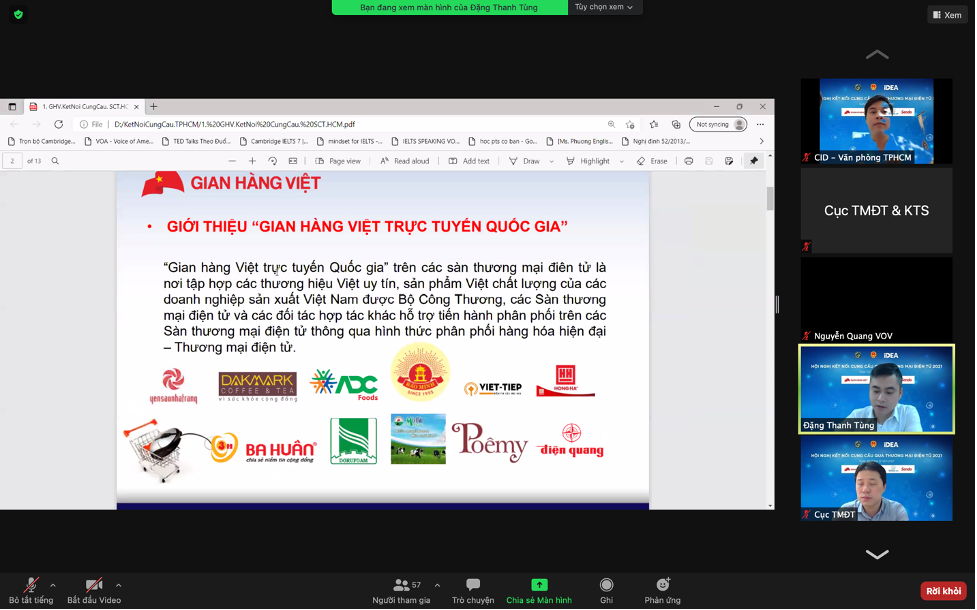Viewport: 977px width, 610px height.
Task: Select Cục TMĐT participant video thumbnail
Action: (877, 478)
